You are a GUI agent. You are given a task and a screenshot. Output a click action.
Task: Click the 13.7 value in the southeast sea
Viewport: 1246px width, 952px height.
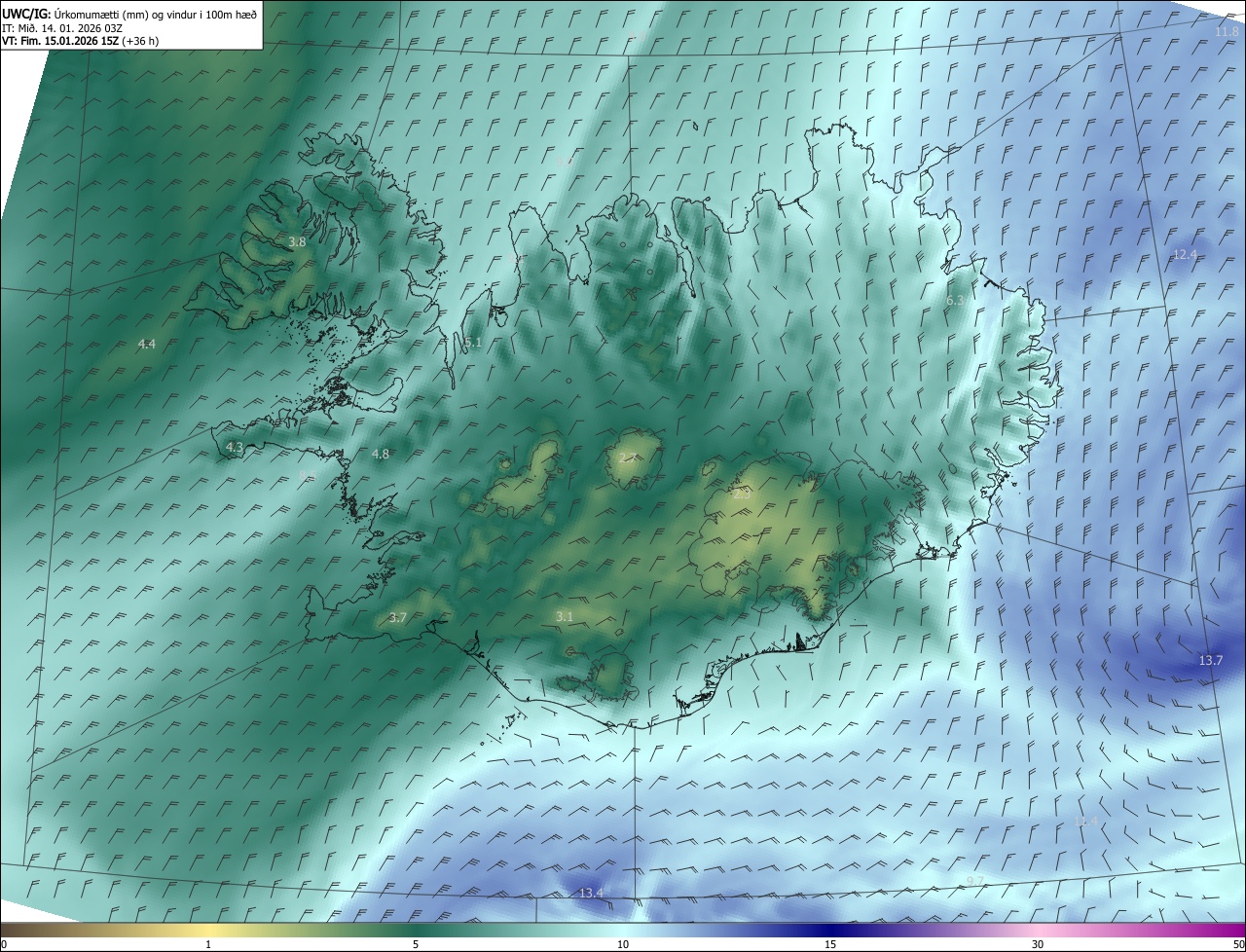point(1210,660)
